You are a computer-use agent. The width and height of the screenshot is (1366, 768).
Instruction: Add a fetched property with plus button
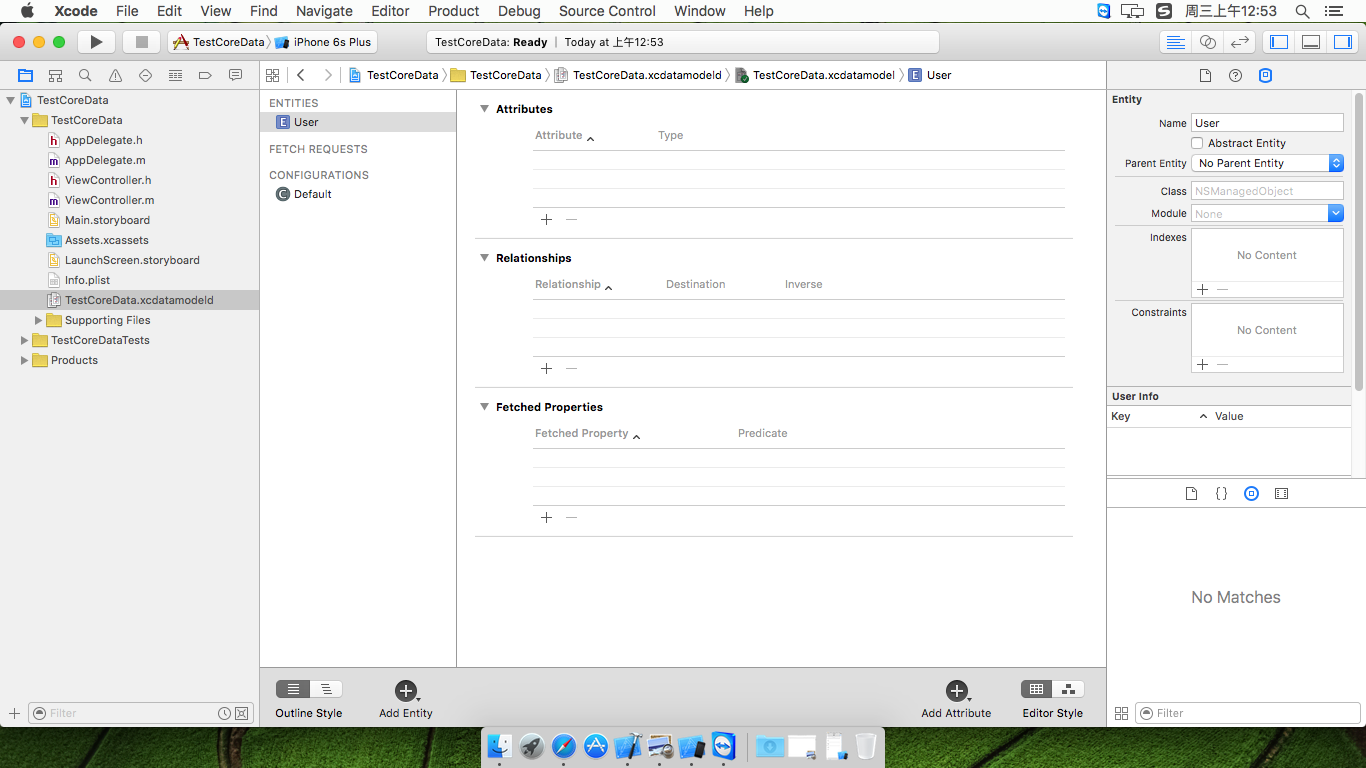pyautogui.click(x=546, y=517)
